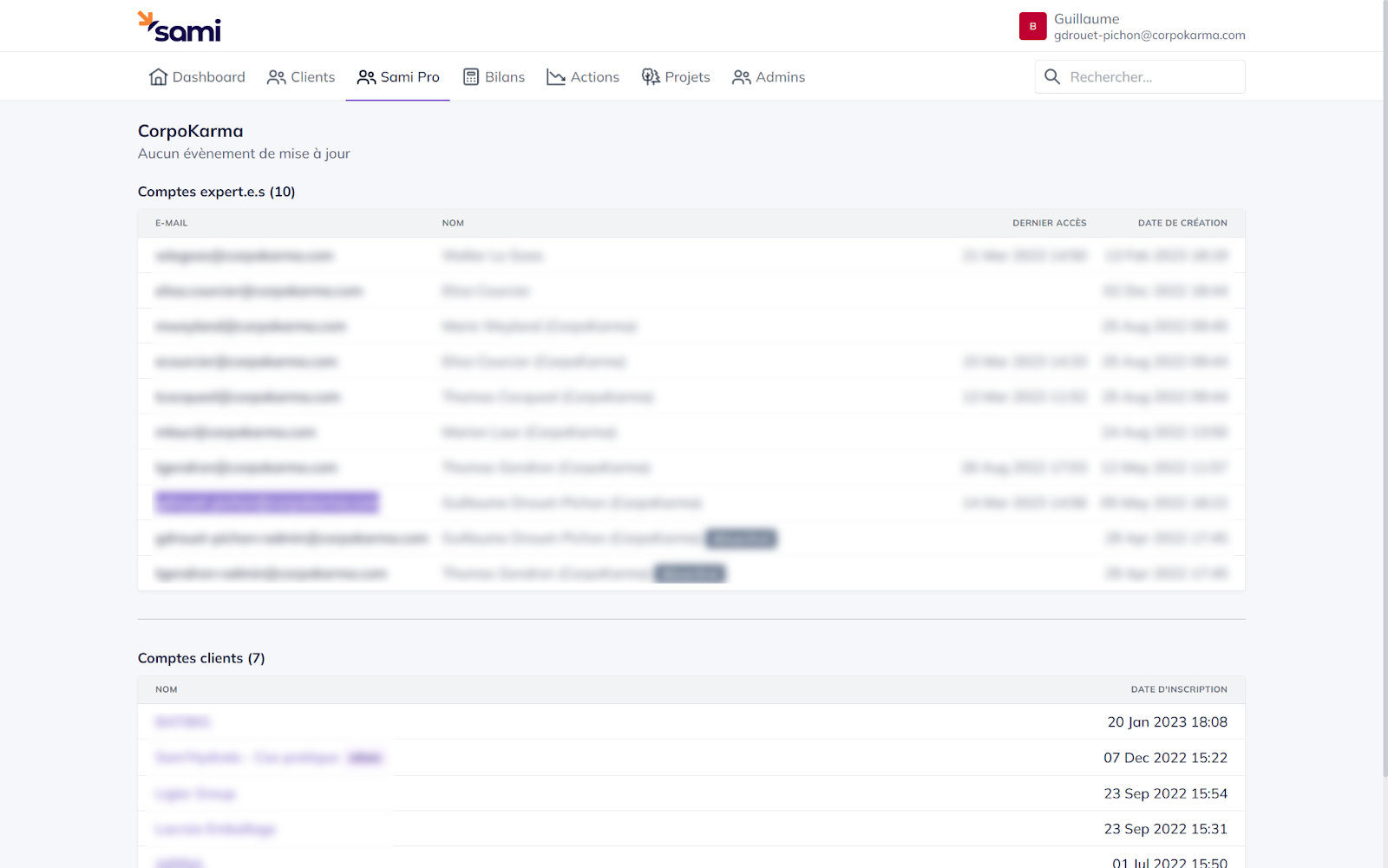Click 'Aucun évènement de mise à jour' text
This screenshot has height=868, width=1388.
pyautogui.click(x=244, y=153)
